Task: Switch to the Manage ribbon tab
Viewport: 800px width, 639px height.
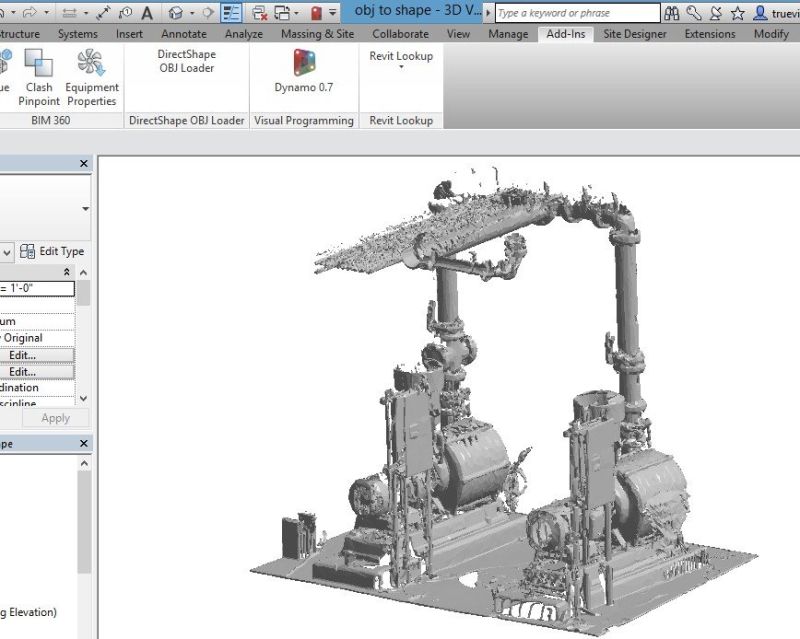Action: point(508,33)
